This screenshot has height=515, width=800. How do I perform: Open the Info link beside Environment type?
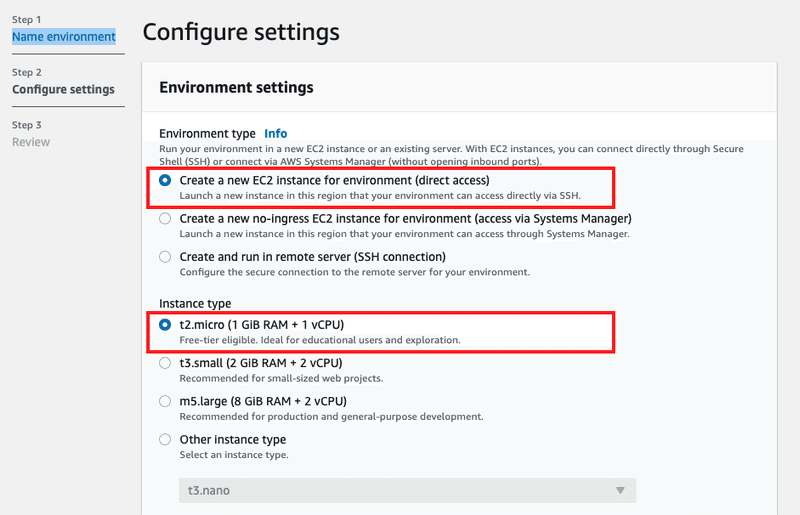275,133
